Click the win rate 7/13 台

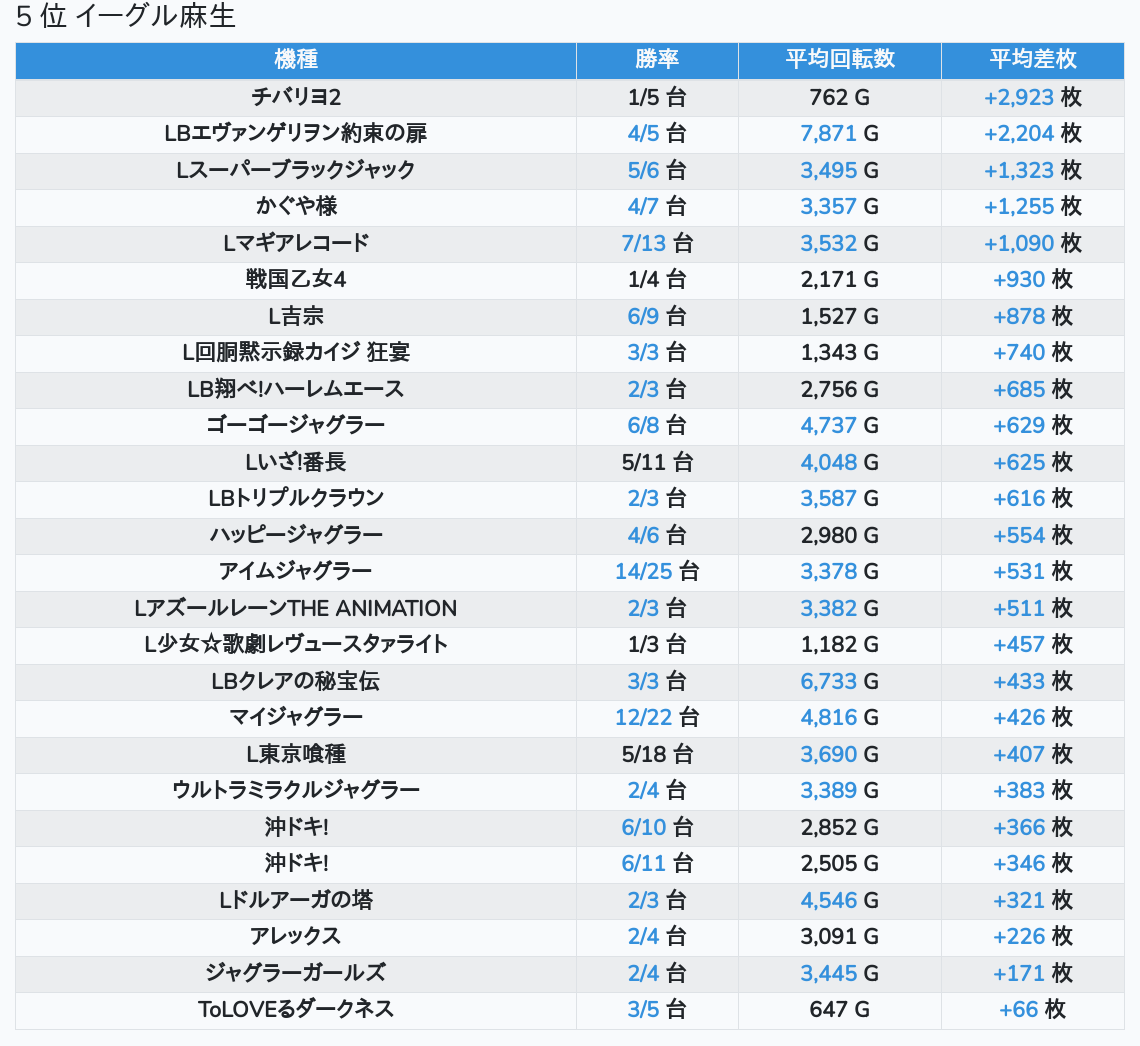click(657, 244)
